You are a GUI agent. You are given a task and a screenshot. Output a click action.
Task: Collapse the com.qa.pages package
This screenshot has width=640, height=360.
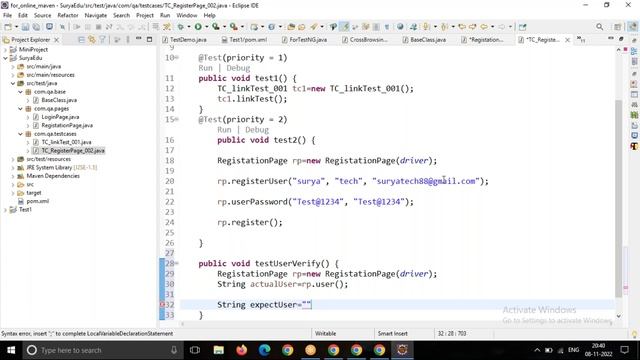[x=20, y=109]
